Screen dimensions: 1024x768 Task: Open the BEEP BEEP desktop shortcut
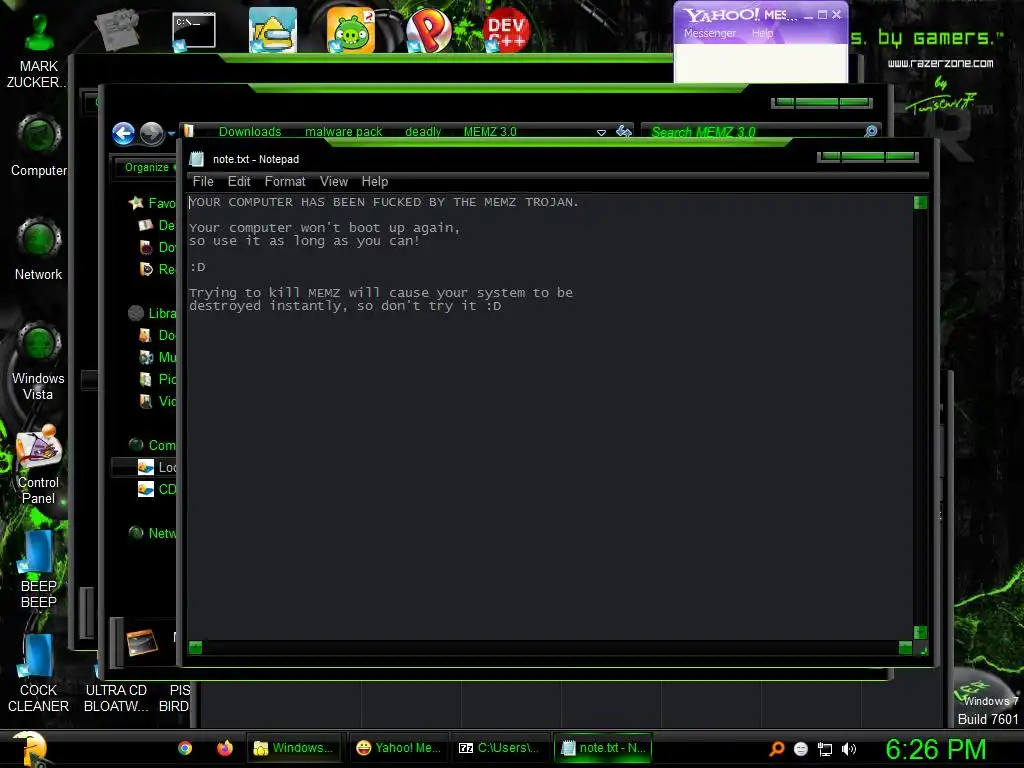(39, 569)
